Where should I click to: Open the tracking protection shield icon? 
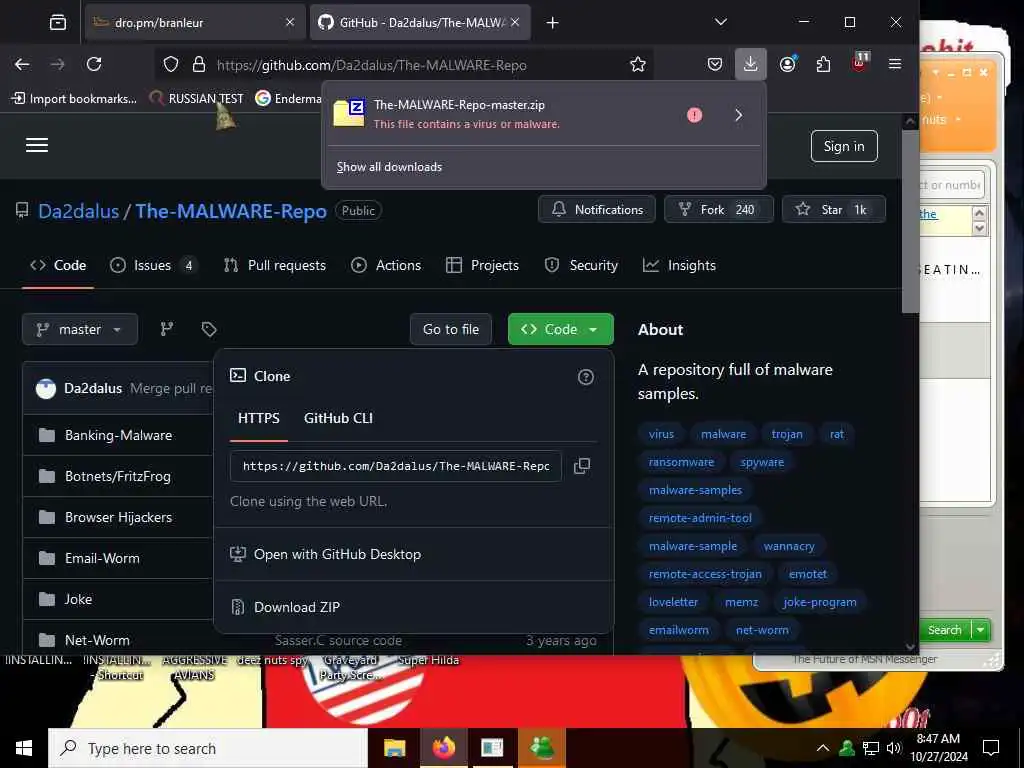click(170, 64)
